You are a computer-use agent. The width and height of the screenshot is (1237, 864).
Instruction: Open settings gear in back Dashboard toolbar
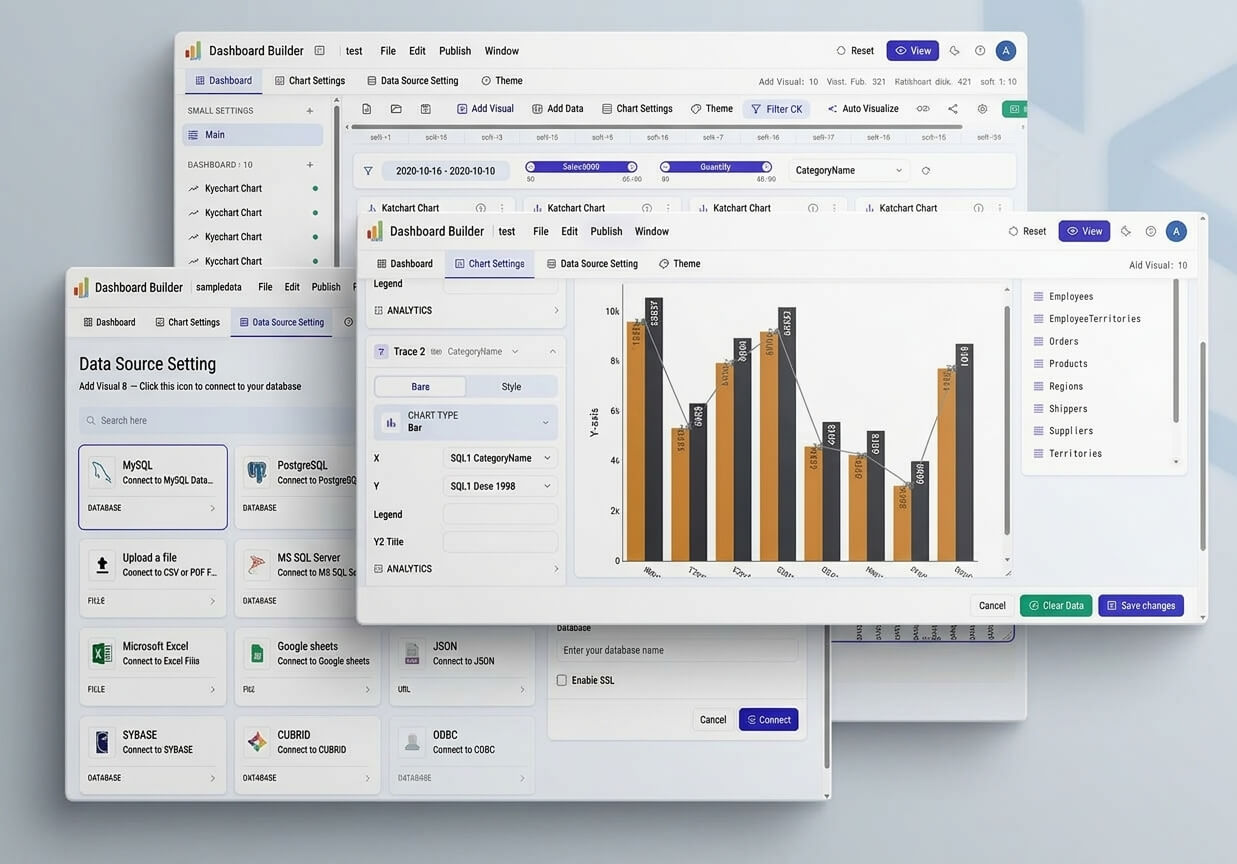pos(982,109)
